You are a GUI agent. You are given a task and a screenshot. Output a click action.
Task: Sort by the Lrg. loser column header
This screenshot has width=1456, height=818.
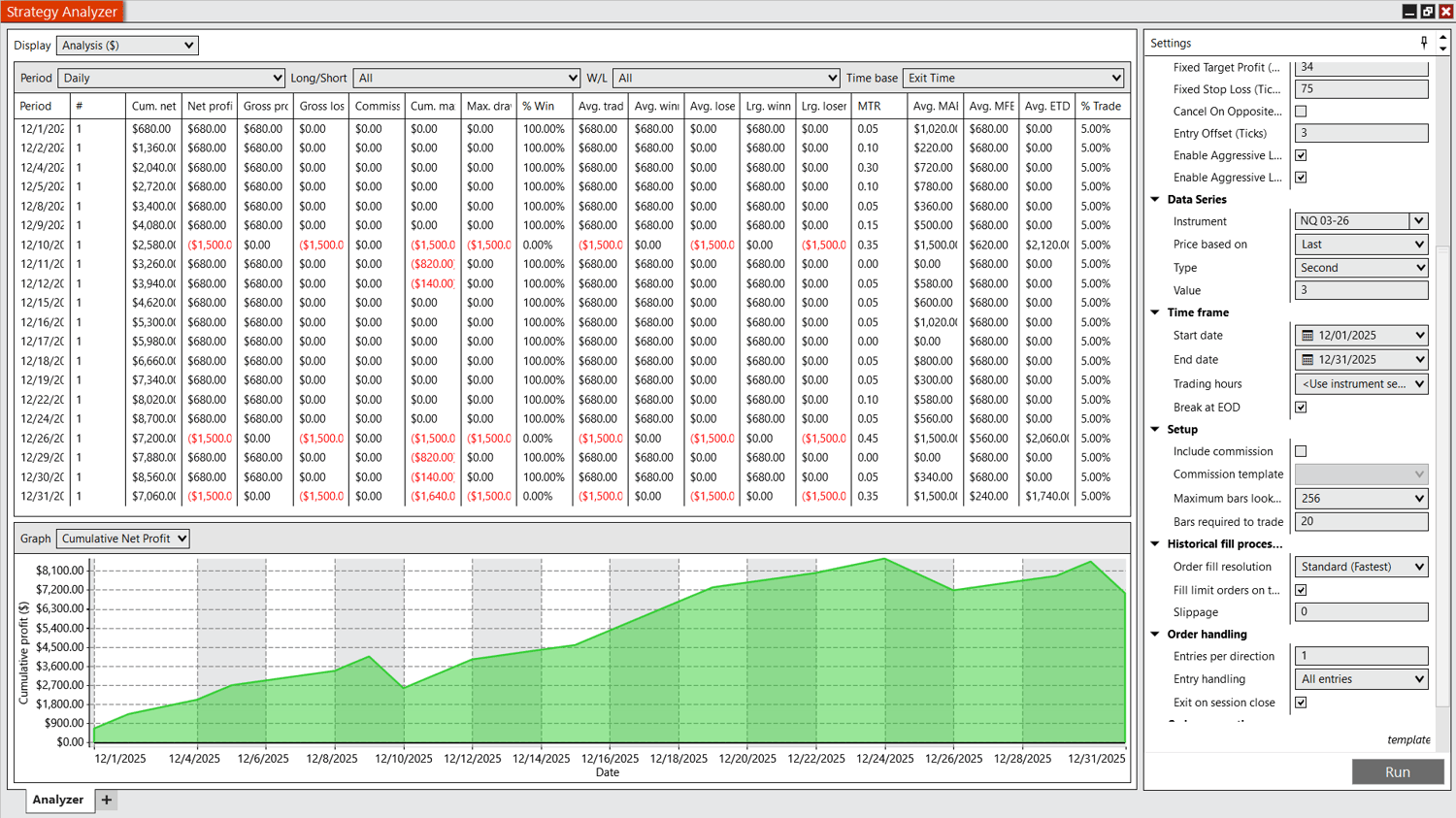coord(823,106)
